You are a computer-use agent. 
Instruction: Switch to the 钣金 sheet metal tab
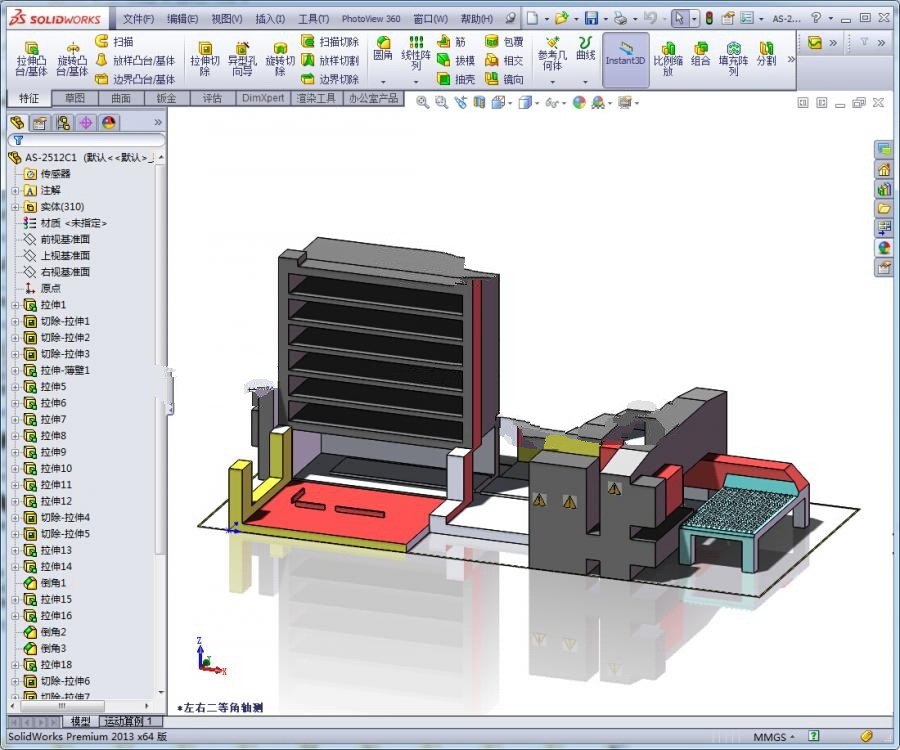click(x=166, y=98)
